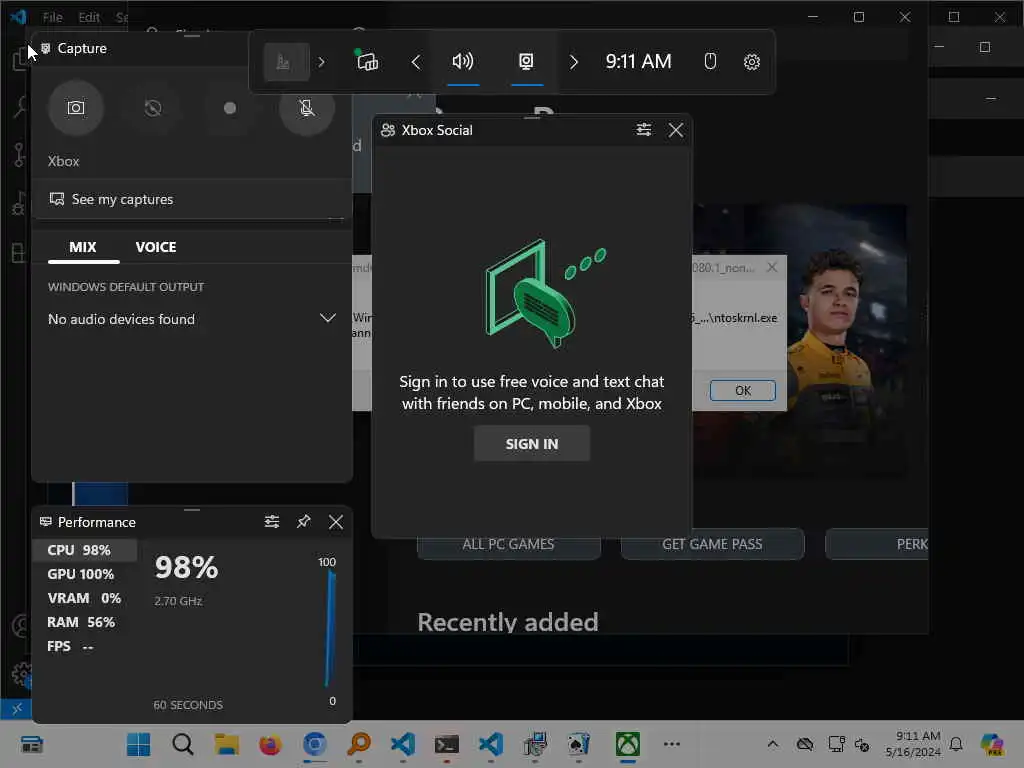The height and width of the screenshot is (768, 1024).
Task: Select the GPU 100% metric
Action: [85, 574]
